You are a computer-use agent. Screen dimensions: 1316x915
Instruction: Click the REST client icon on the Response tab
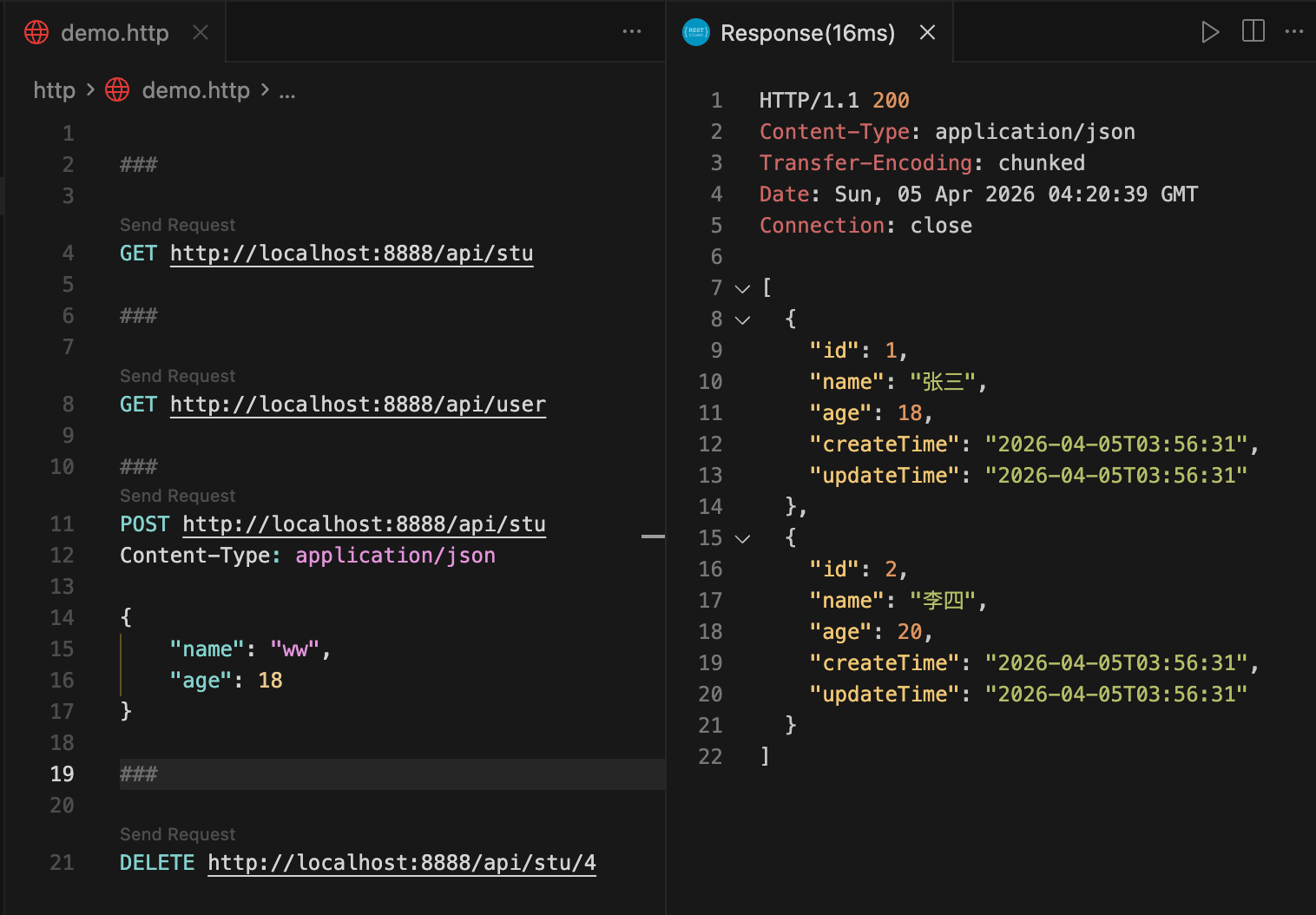point(696,32)
